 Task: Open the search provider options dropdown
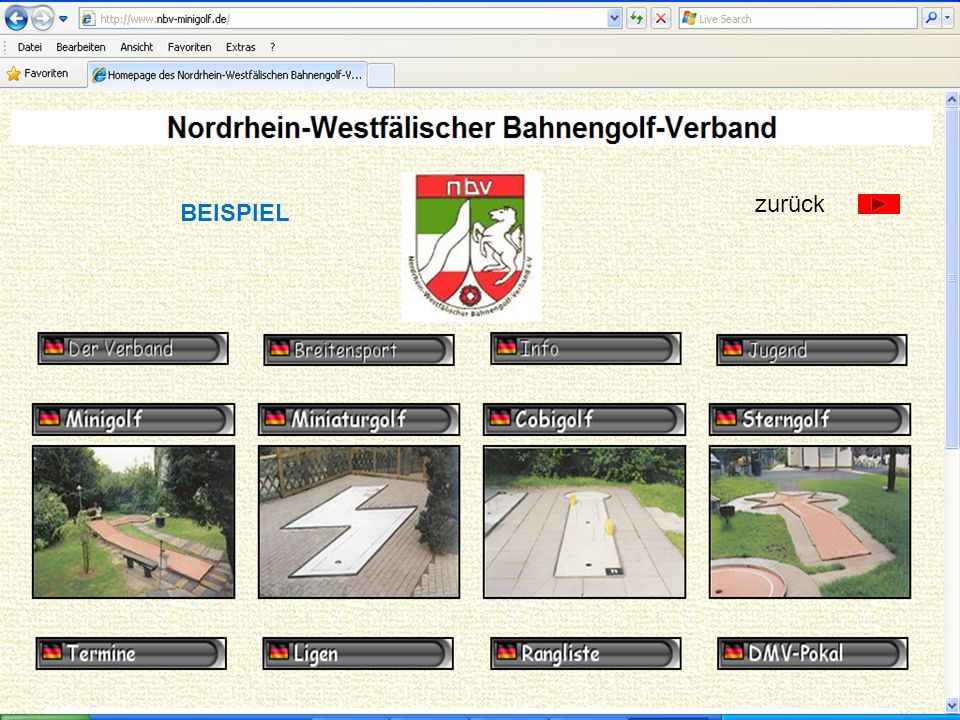(x=948, y=19)
